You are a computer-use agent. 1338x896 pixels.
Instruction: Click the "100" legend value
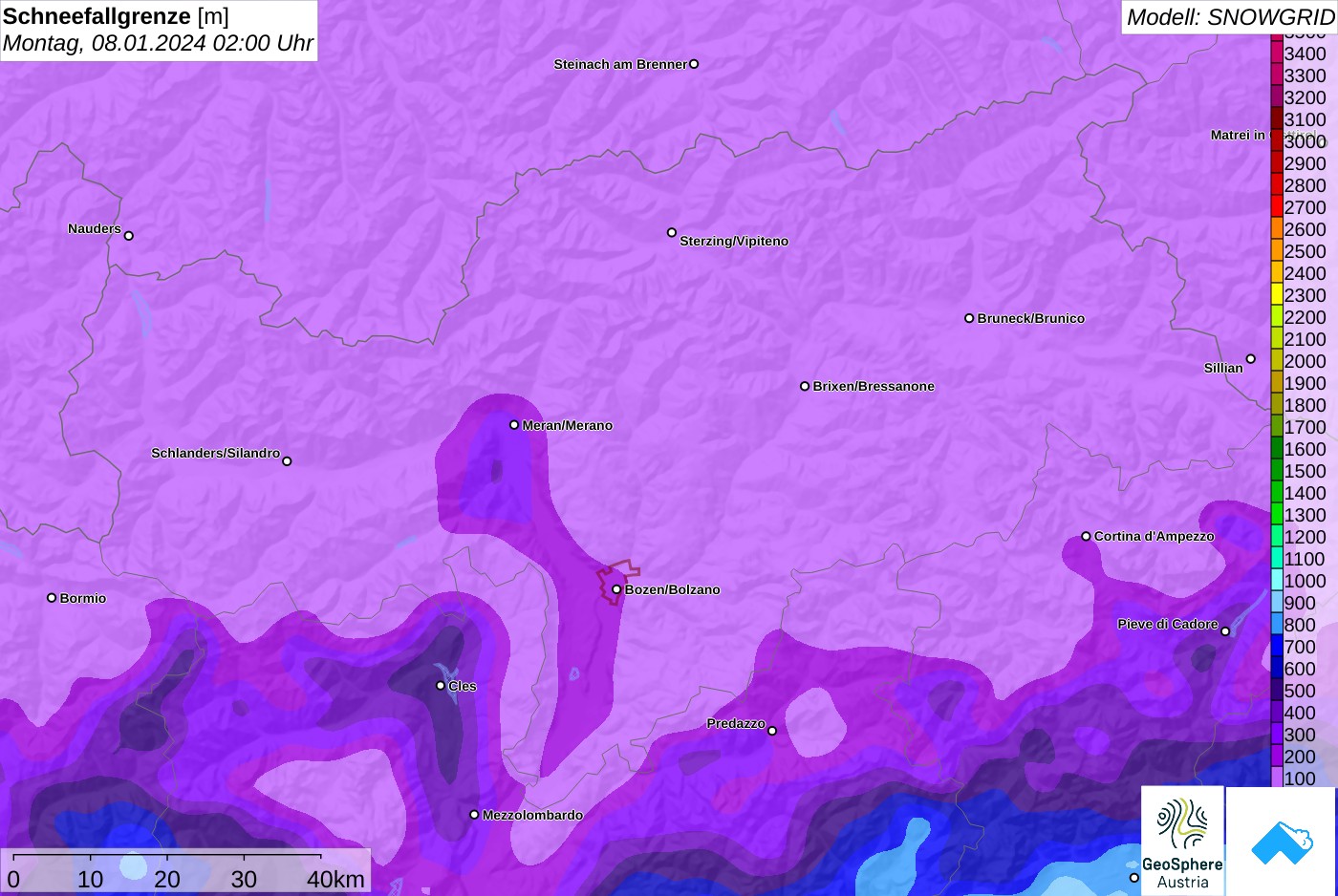click(1300, 779)
